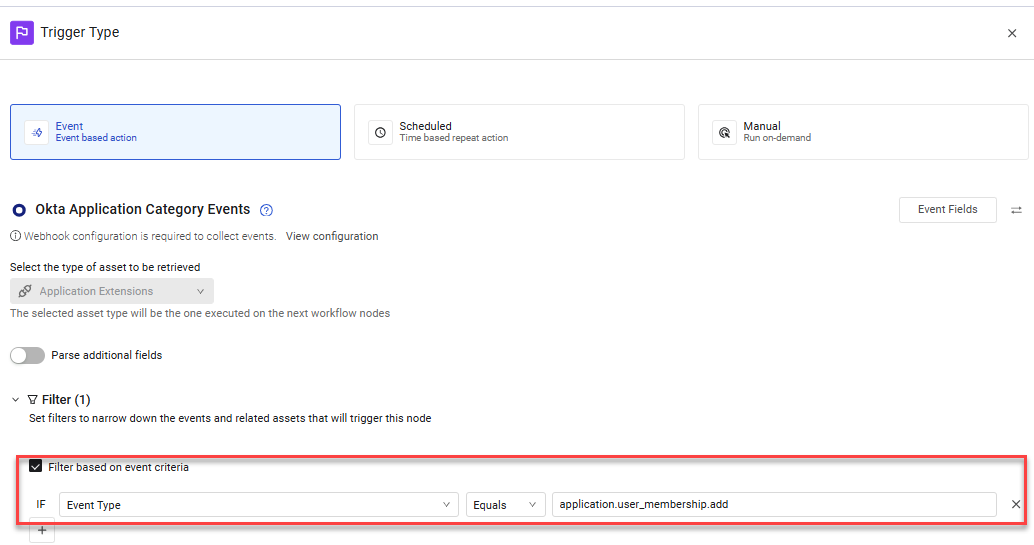Click the purple Trigger Type flag icon
This screenshot has width=1034, height=545.
[x=22, y=32]
